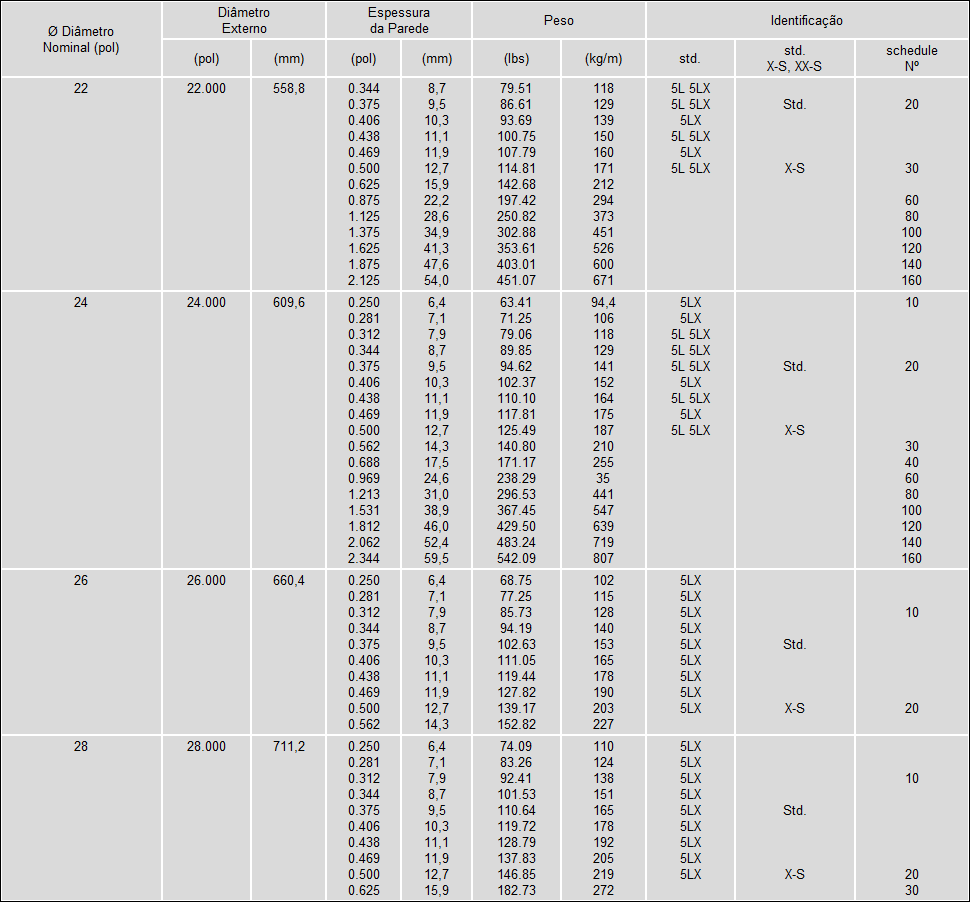Click wall thickness '54,0' mm

pos(437,280)
